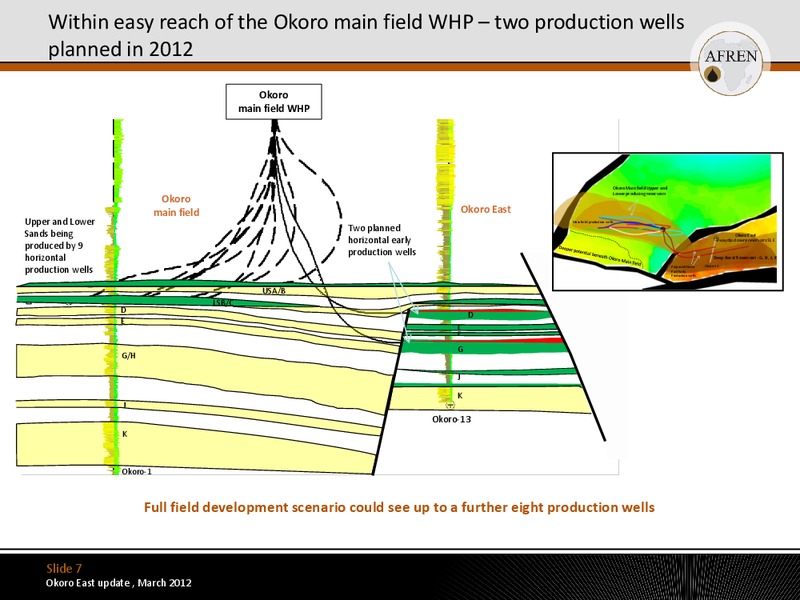Open the inset field map thumbnail
800x600 pixels.
(x=668, y=221)
